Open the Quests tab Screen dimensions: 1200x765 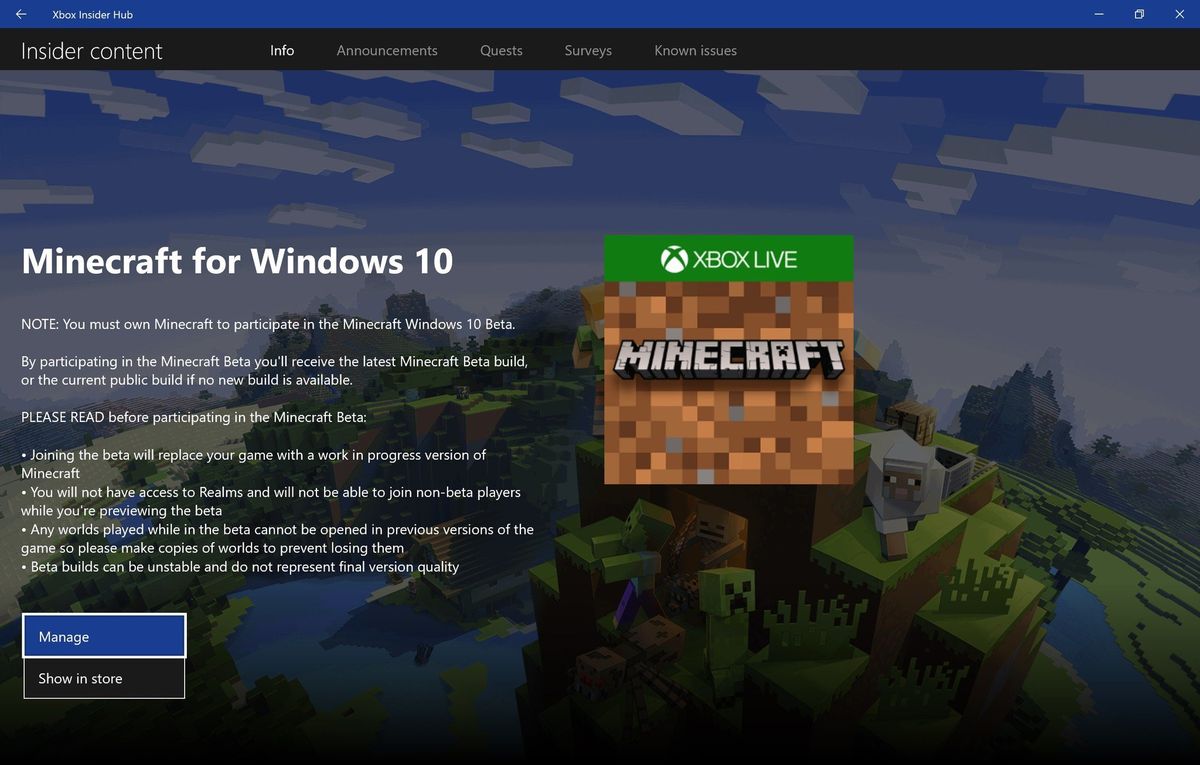[x=500, y=50]
